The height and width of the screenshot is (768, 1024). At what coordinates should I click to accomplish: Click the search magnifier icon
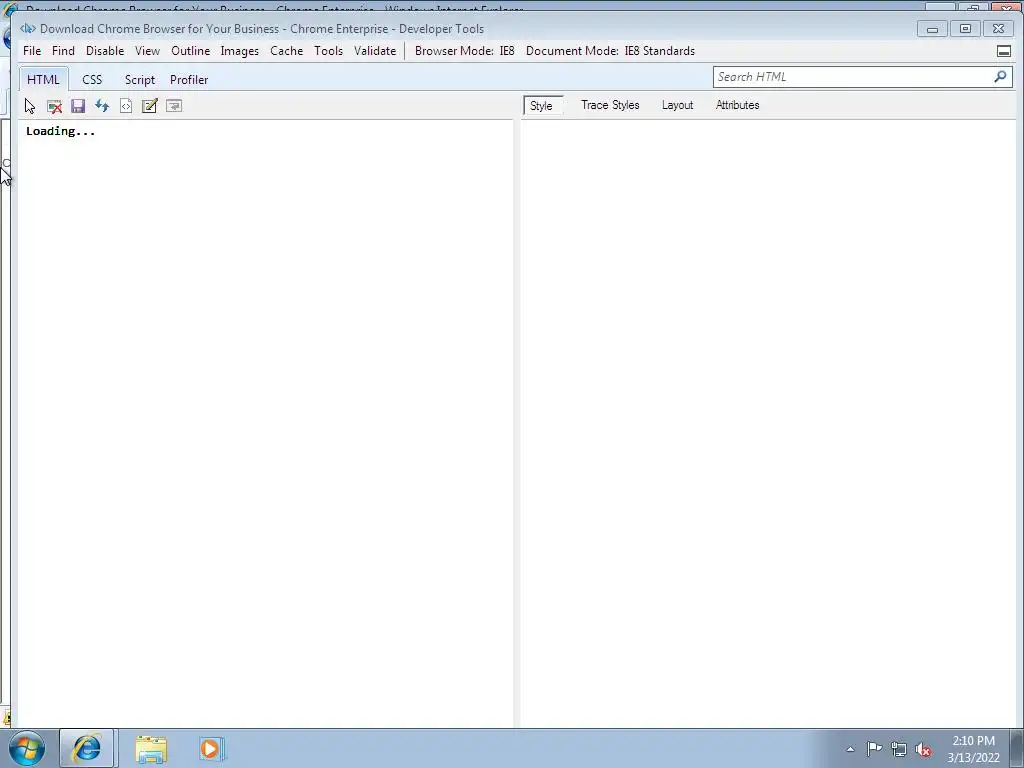(x=1000, y=77)
